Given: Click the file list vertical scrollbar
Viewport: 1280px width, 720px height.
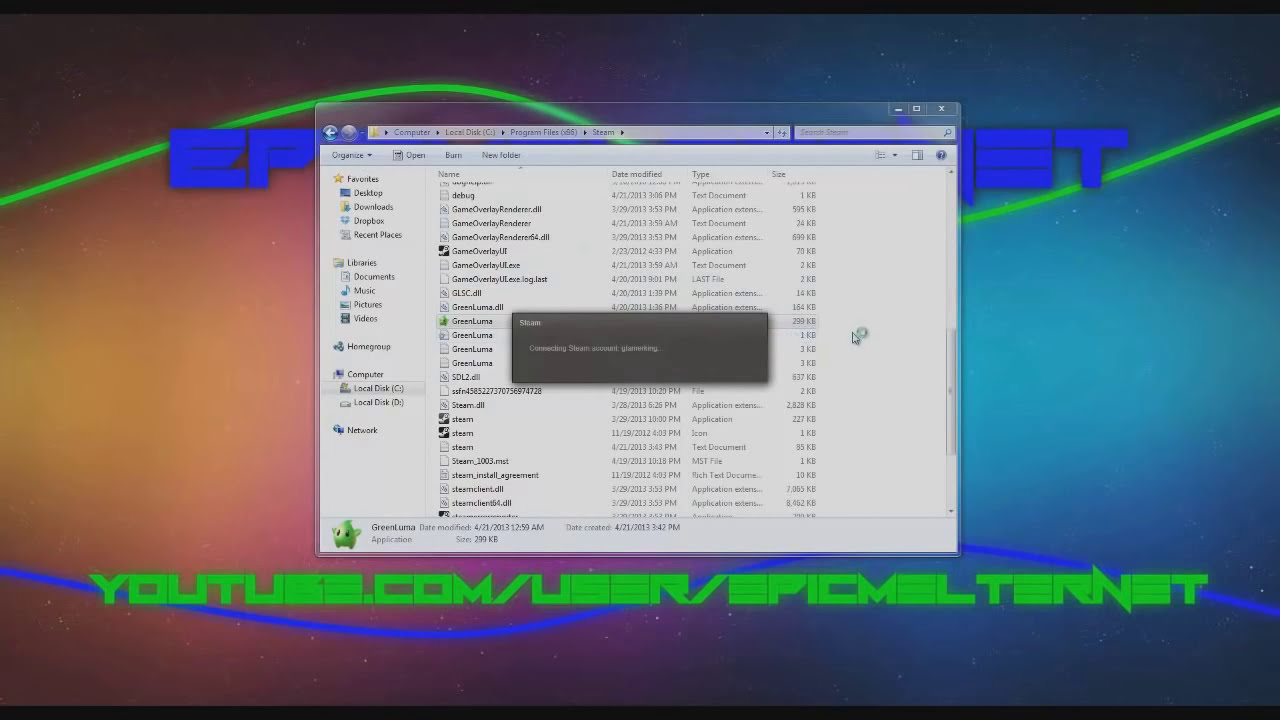Looking at the screenshot, I should (950, 390).
